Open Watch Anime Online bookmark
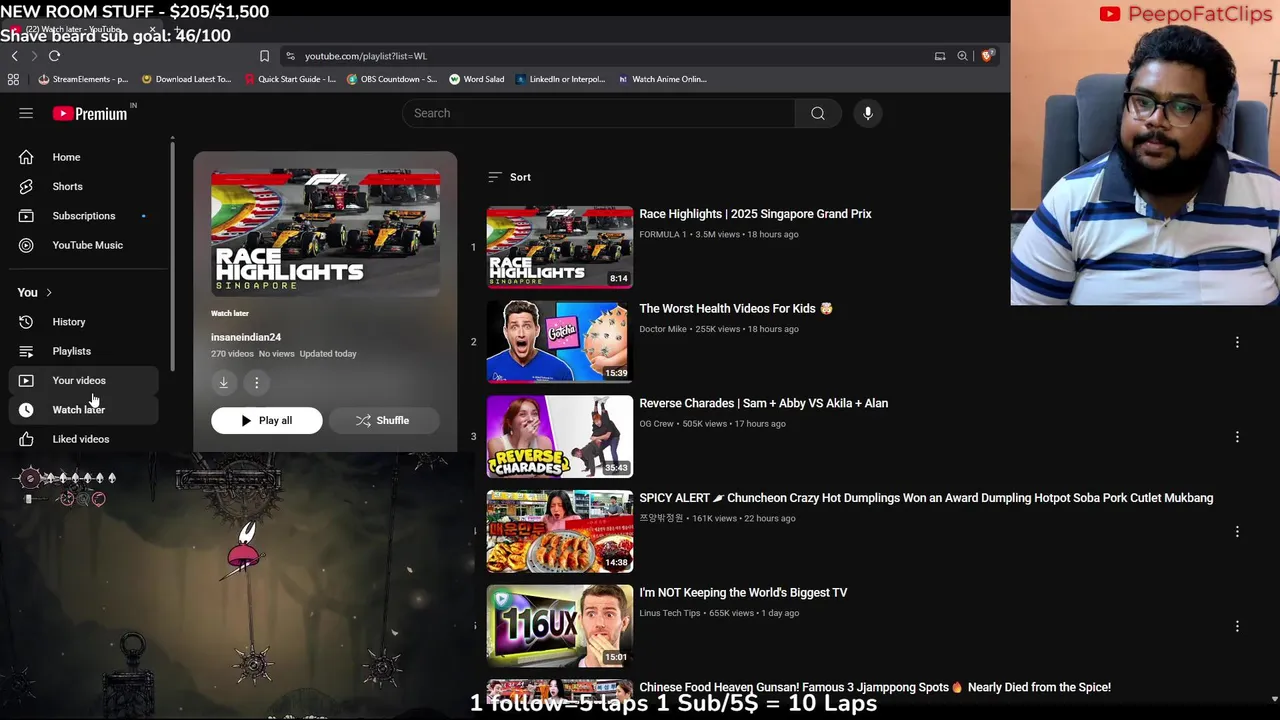Viewport: 1280px width, 720px height. 662,79
